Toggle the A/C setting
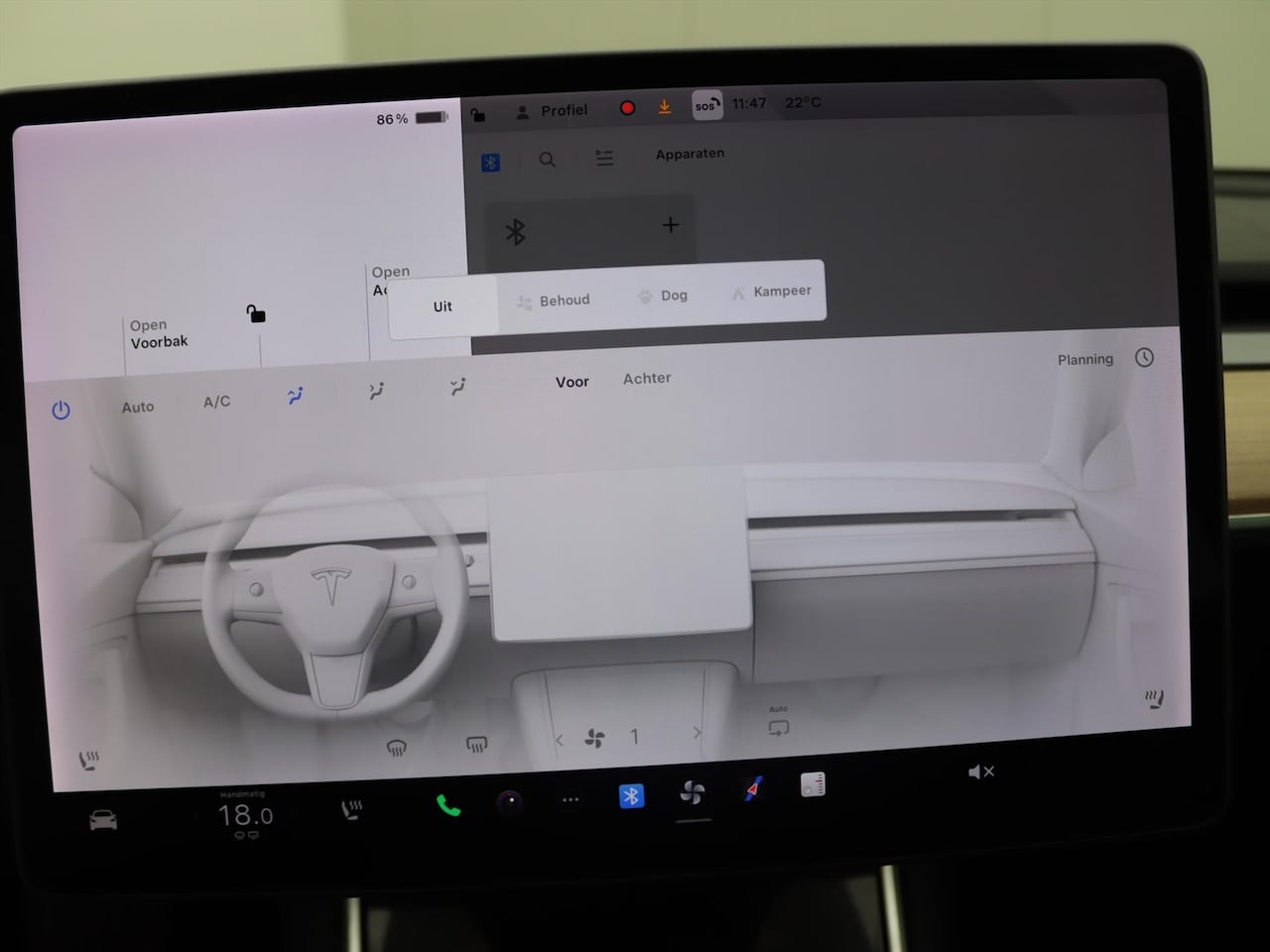 pos(216,402)
